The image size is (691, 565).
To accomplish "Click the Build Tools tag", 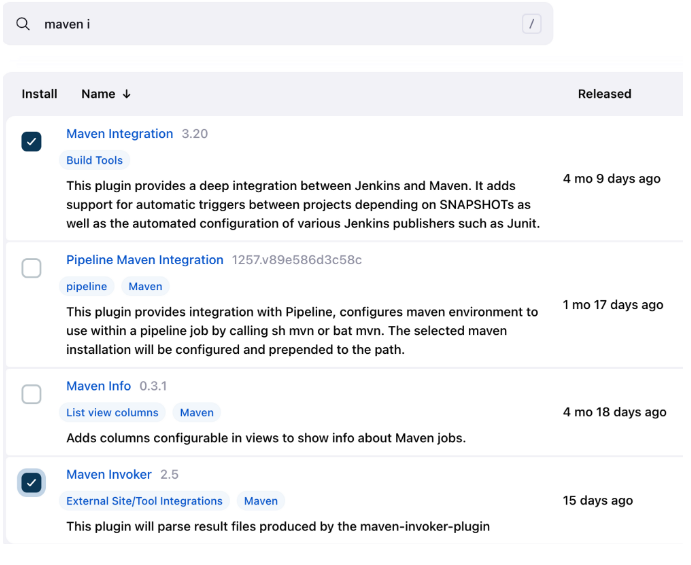I will pyautogui.click(x=94, y=160).
